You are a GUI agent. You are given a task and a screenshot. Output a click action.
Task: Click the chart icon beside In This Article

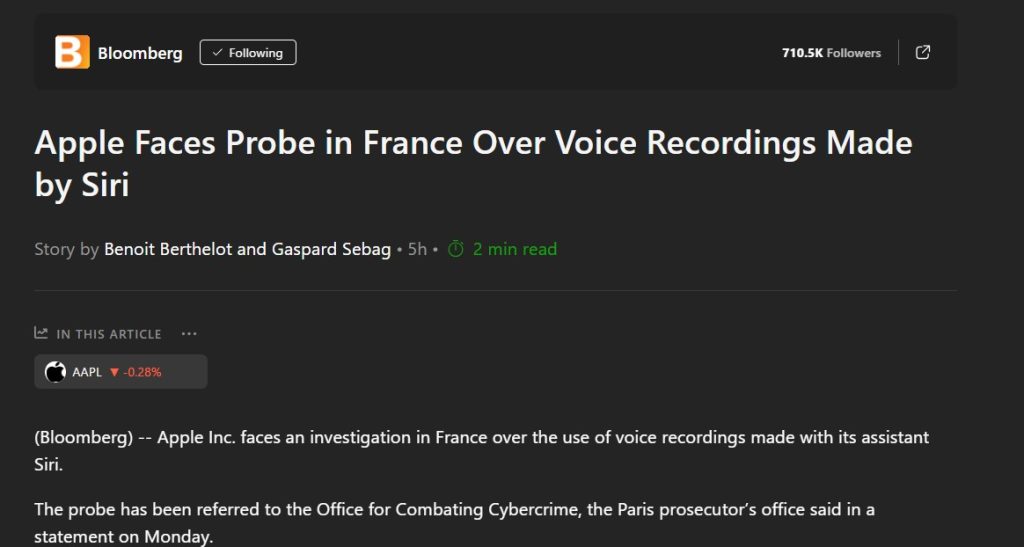pyautogui.click(x=41, y=333)
